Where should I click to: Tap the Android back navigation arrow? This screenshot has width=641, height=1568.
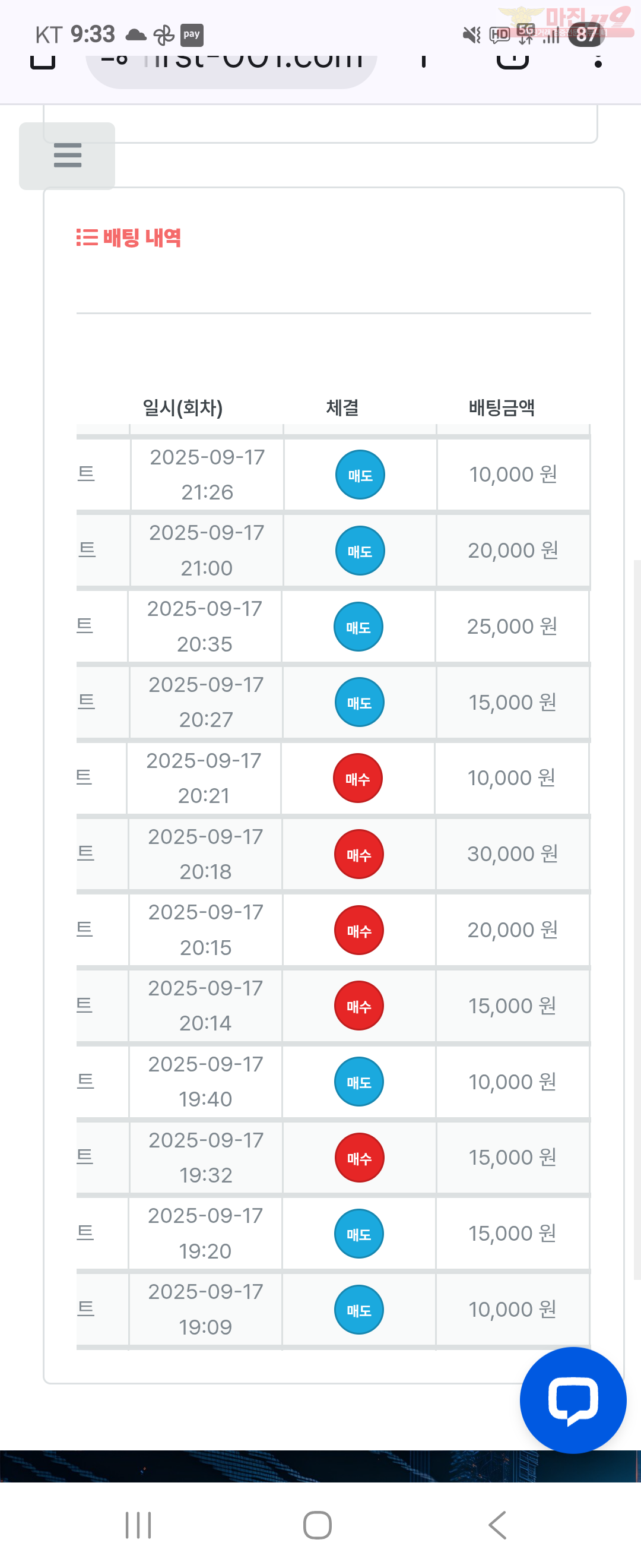click(497, 1525)
